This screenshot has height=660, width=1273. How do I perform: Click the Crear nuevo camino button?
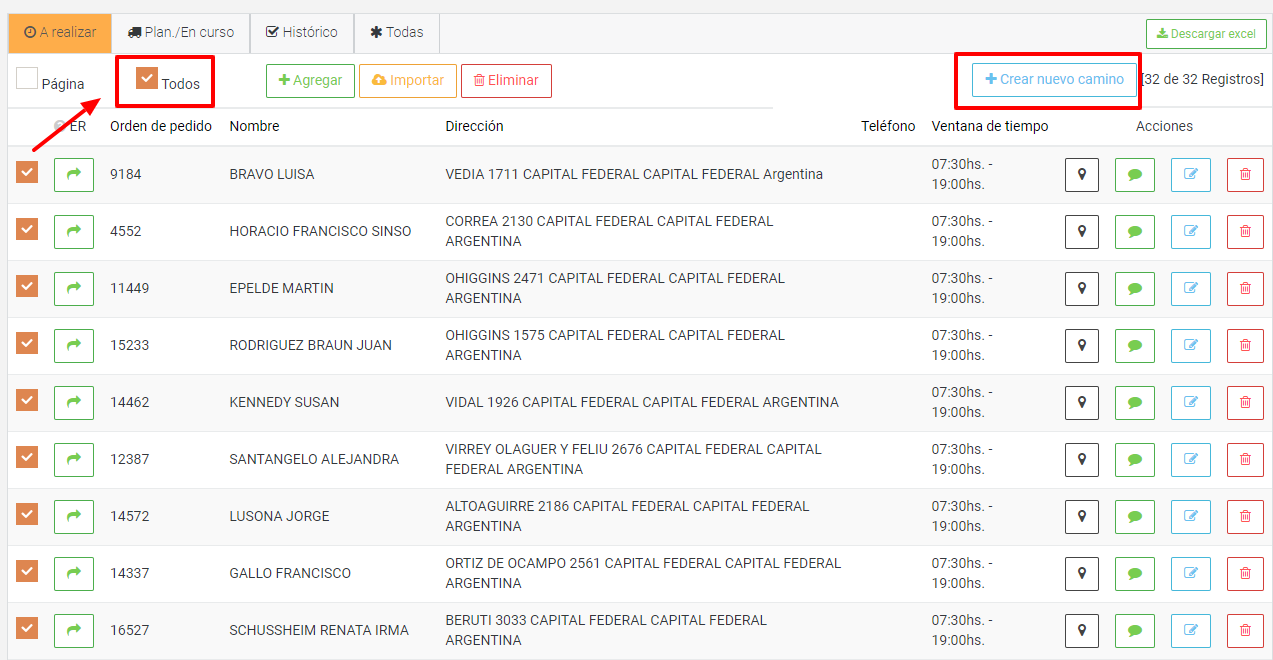[1055, 79]
